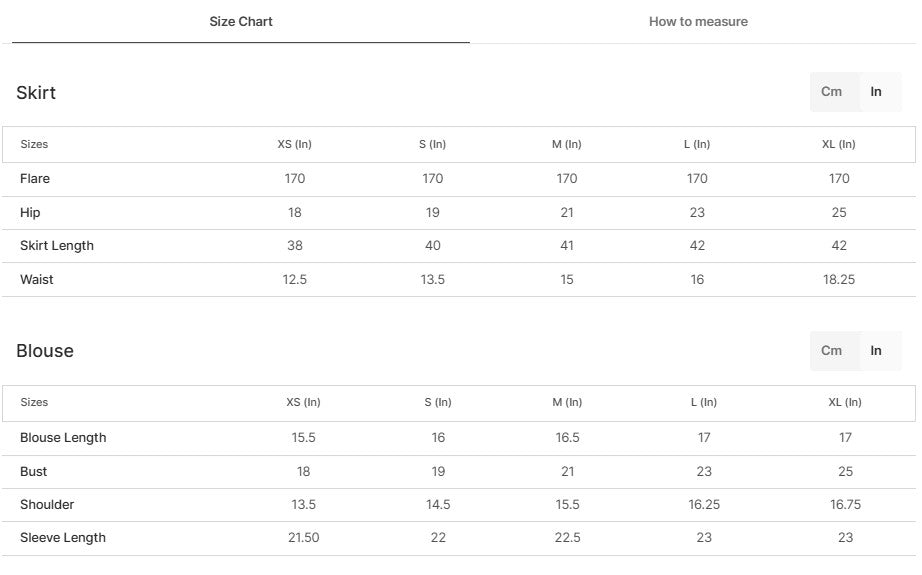The image size is (922, 575).
Task: Select the Blouse Length row label
Action: pos(63,438)
